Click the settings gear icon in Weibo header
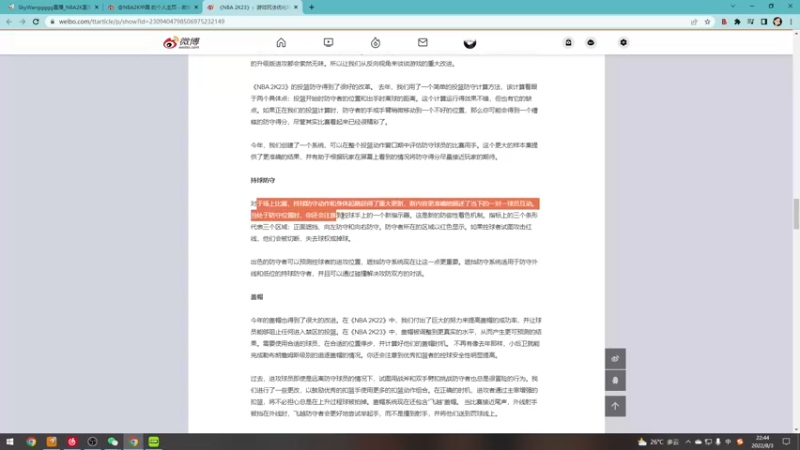This screenshot has height=450, width=800. (623, 43)
